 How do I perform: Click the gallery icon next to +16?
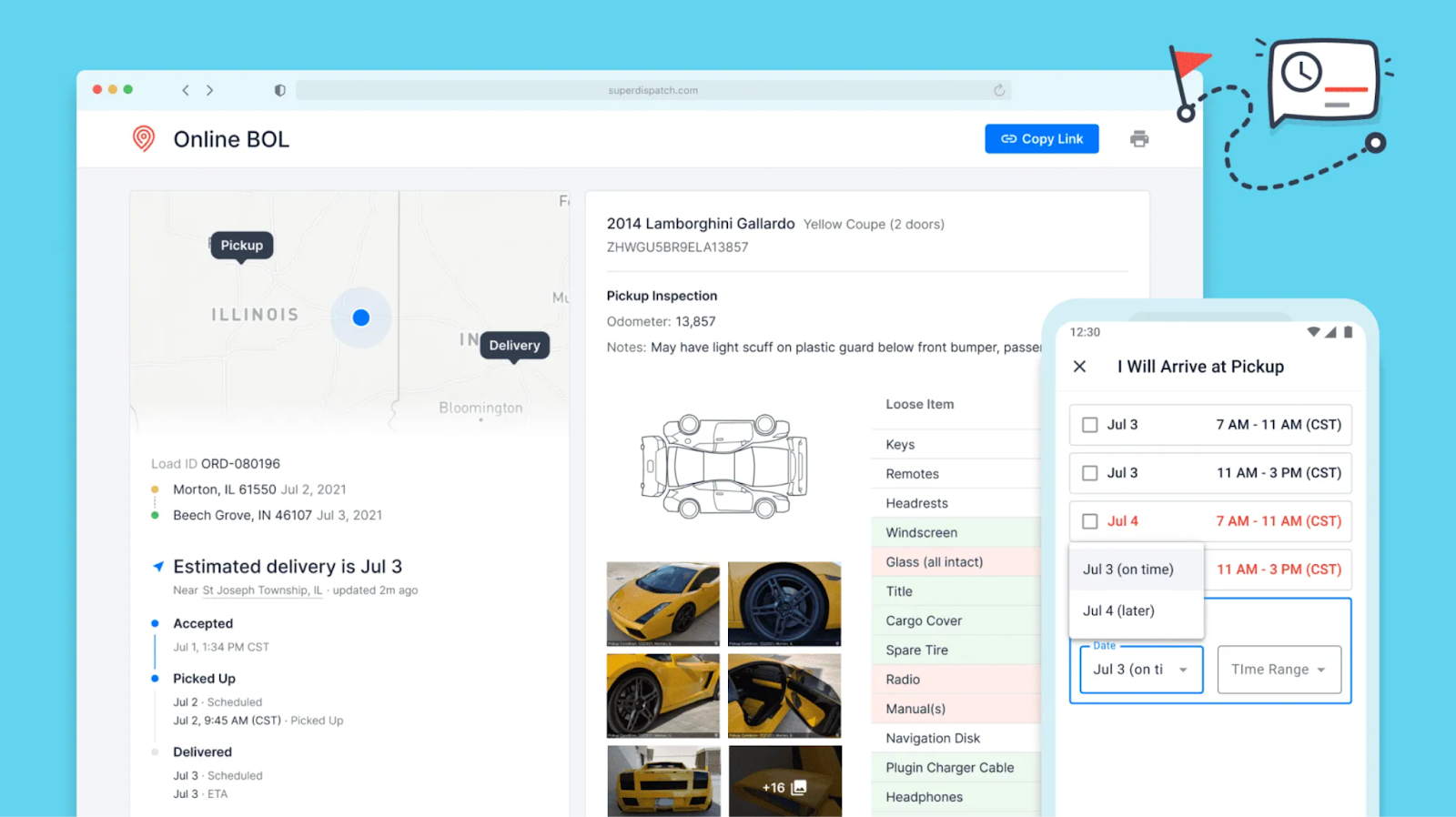(x=799, y=788)
